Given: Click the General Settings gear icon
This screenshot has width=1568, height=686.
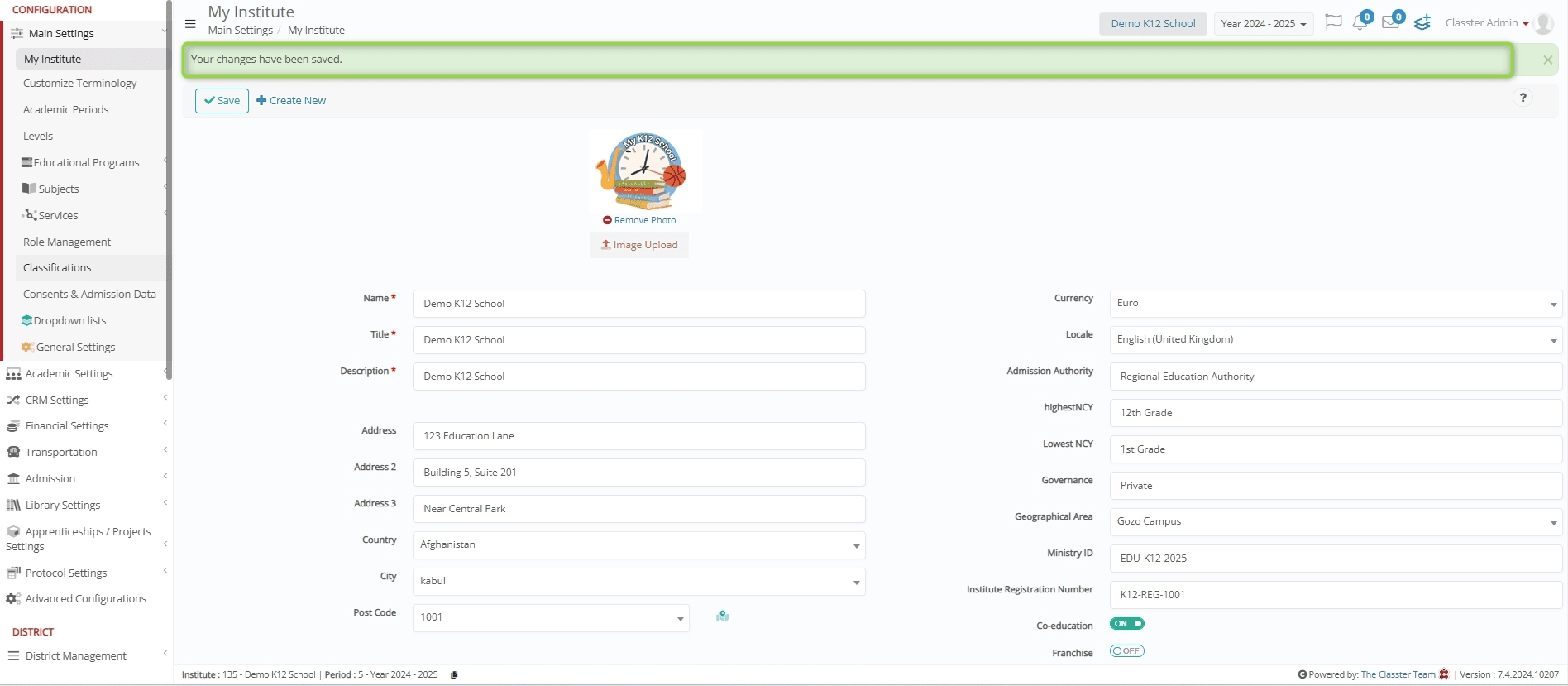Looking at the screenshot, I should (27, 347).
